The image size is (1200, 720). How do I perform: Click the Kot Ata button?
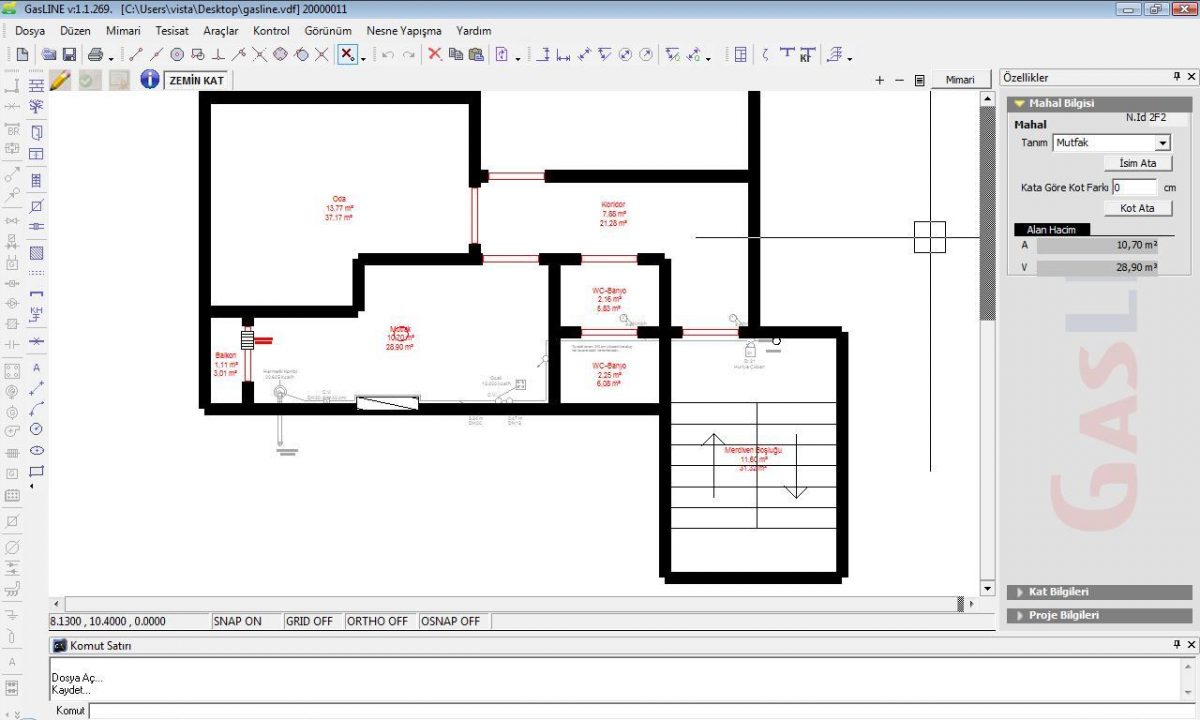click(1138, 208)
